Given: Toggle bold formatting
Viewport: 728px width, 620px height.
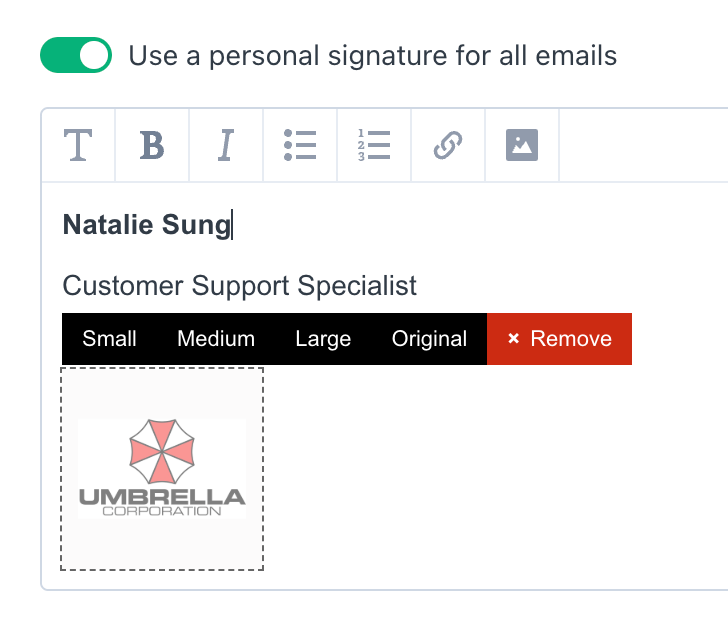Looking at the screenshot, I should click(x=152, y=145).
